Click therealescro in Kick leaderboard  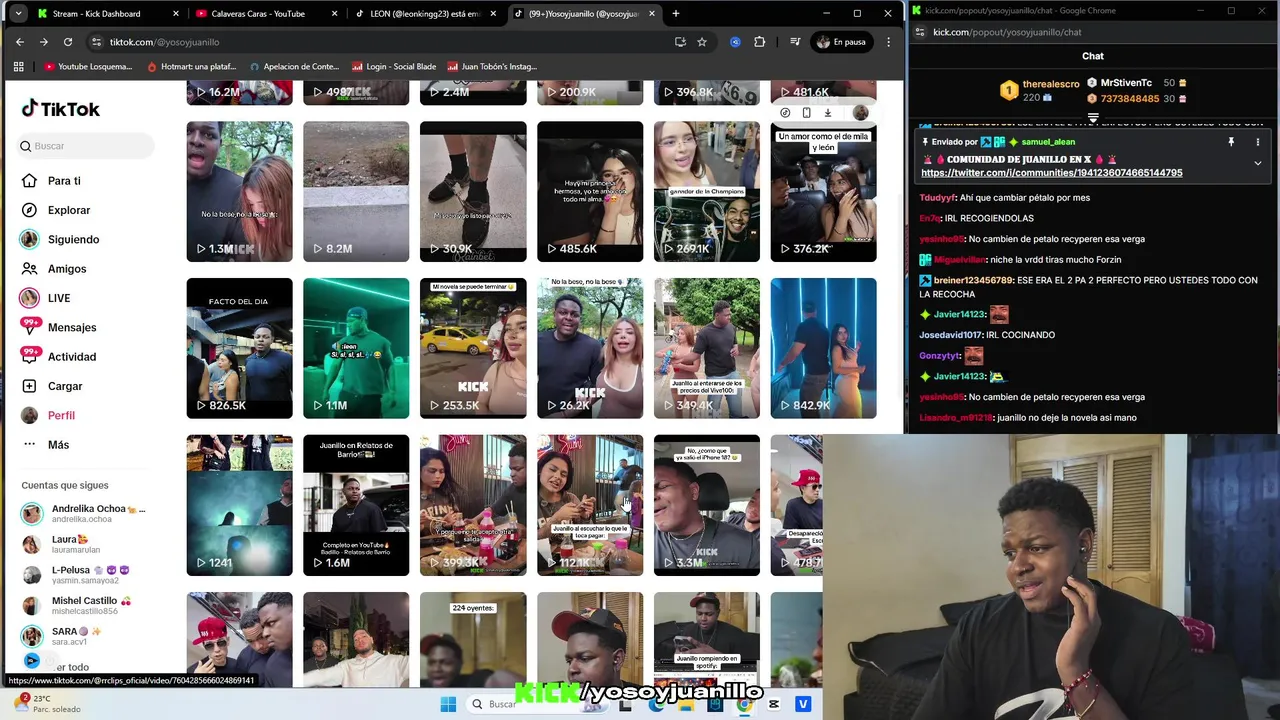click(x=1051, y=84)
